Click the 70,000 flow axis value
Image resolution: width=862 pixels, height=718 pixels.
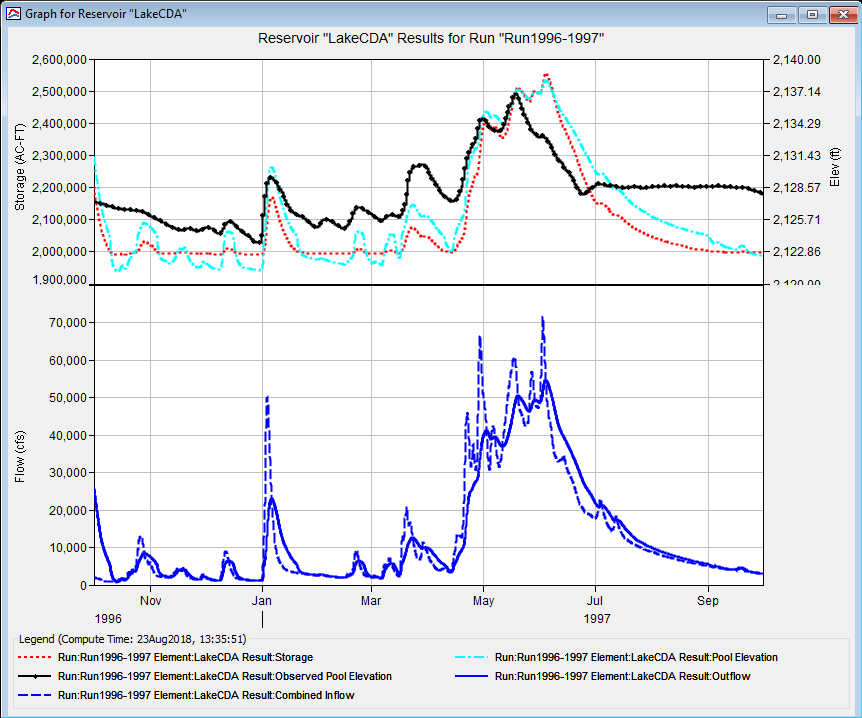[x=68, y=323]
